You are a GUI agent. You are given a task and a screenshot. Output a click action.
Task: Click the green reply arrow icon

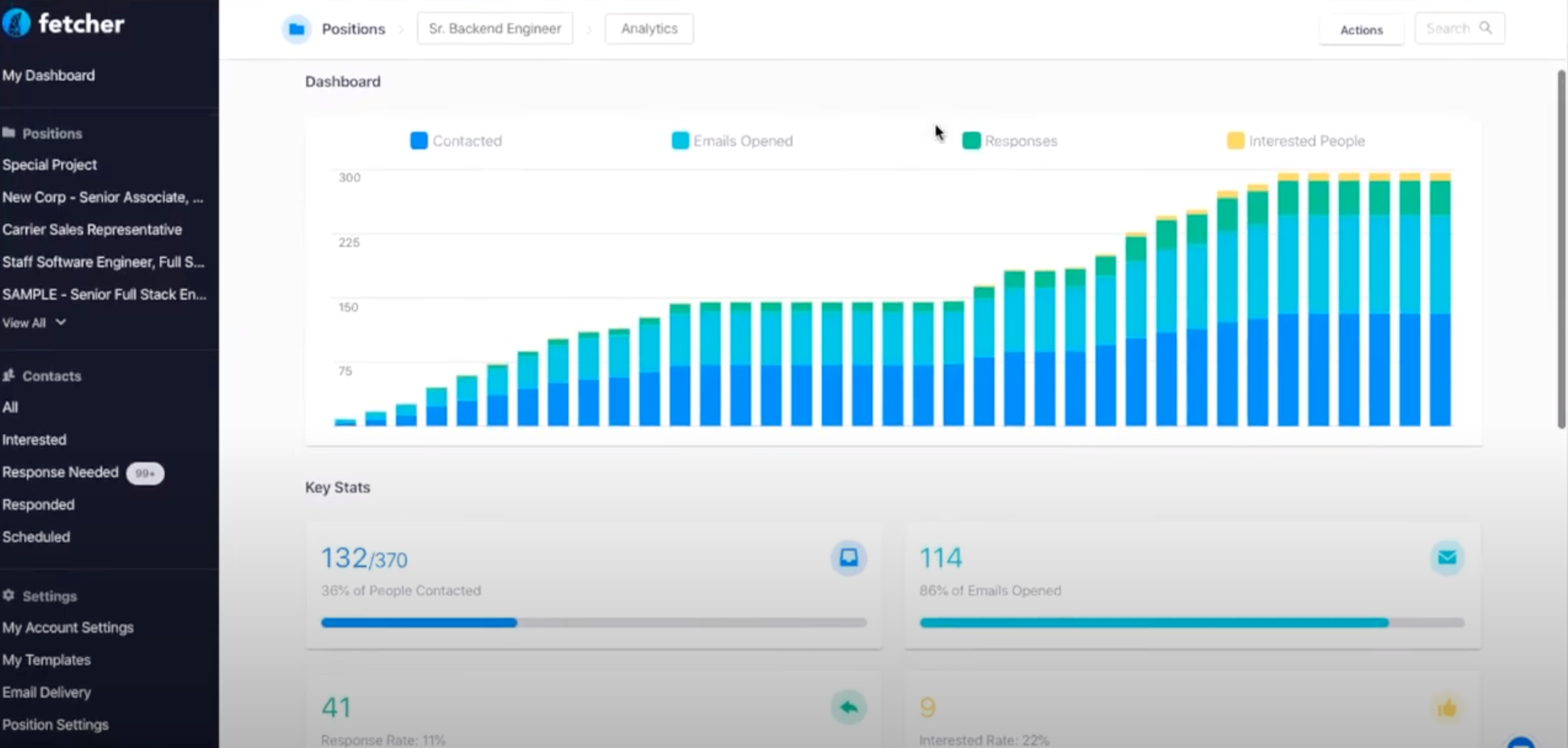click(x=849, y=706)
